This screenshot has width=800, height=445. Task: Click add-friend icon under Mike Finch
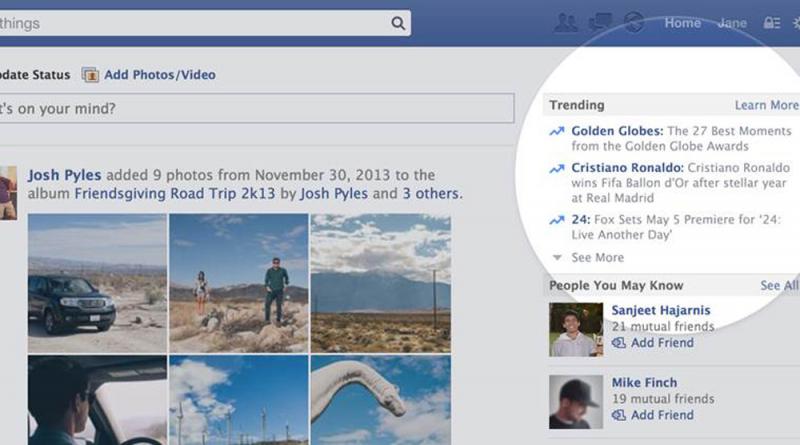tap(619, 415)
